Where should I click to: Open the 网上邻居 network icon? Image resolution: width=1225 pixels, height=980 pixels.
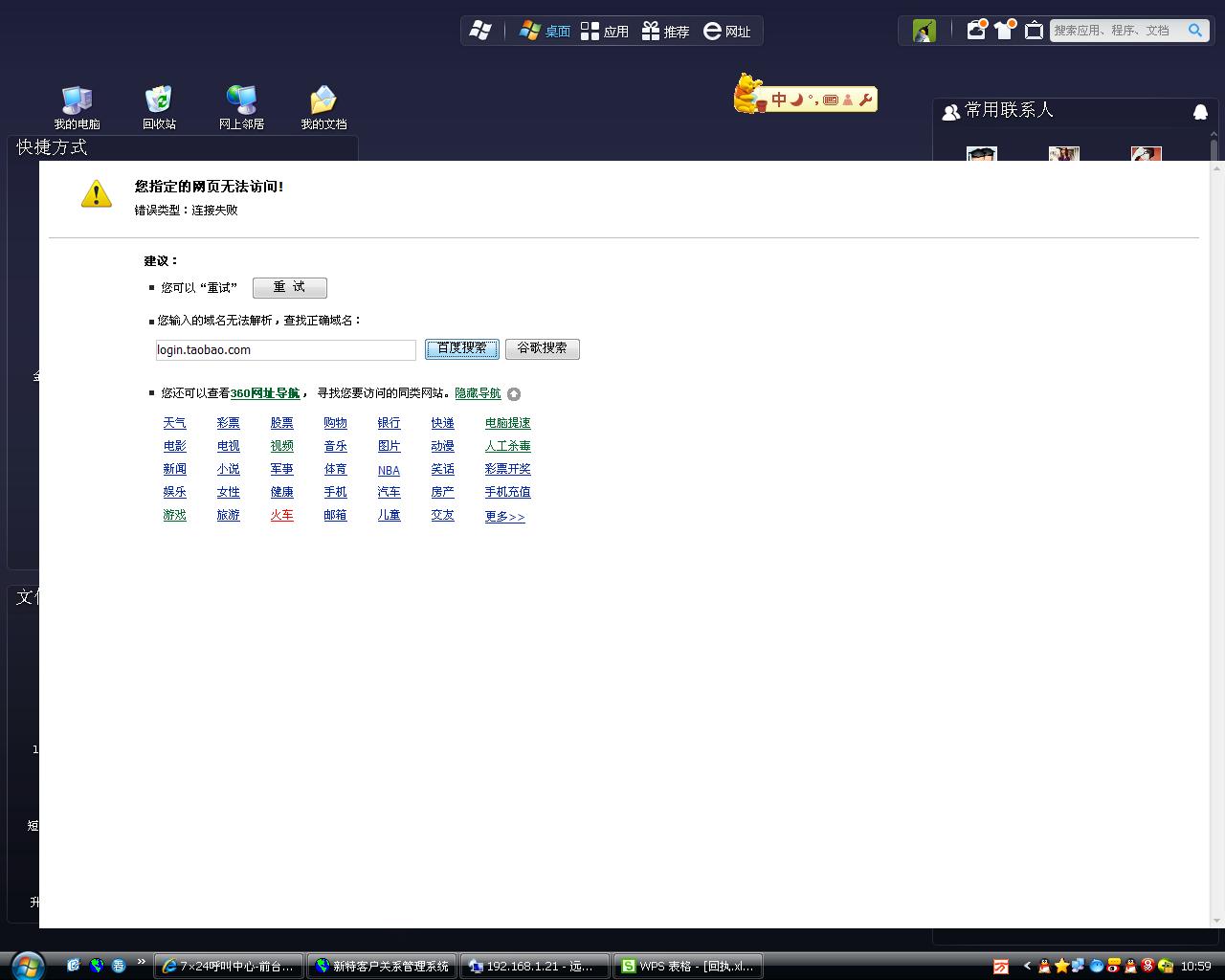point(241,107)
